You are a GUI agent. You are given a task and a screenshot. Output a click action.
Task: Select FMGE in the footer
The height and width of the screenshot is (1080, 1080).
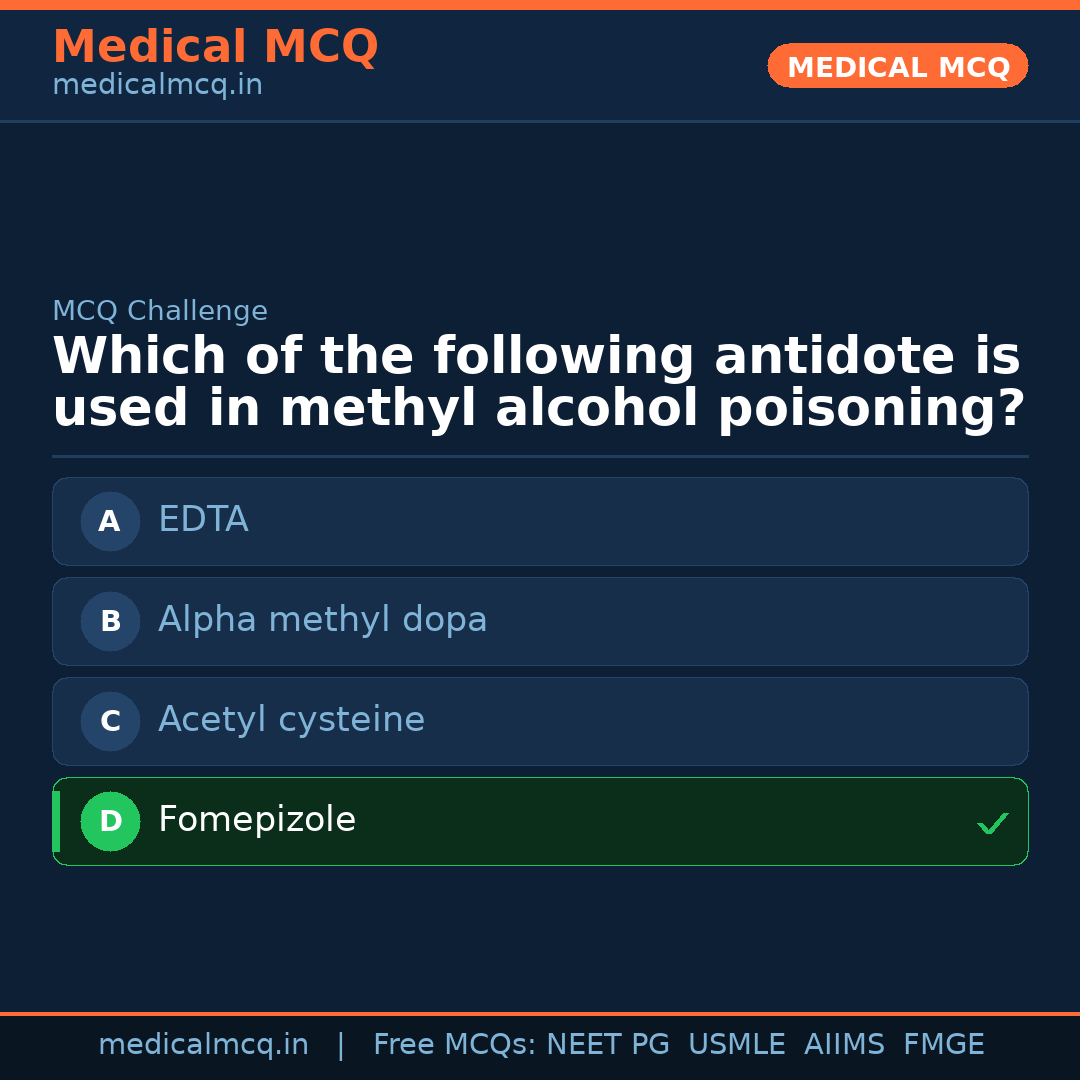943,1045
